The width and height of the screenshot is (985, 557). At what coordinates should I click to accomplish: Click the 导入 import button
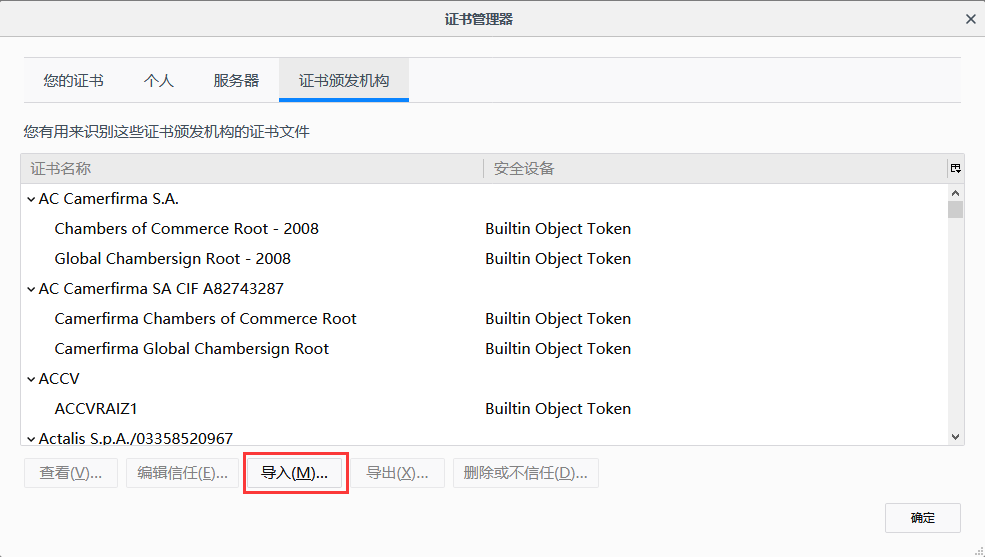pos(295,473)
